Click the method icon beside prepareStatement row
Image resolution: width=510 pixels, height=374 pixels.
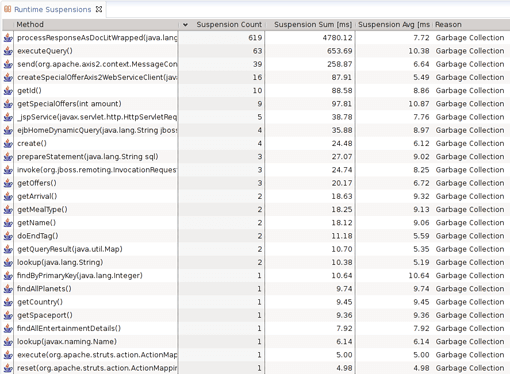[x=8, y=157]
